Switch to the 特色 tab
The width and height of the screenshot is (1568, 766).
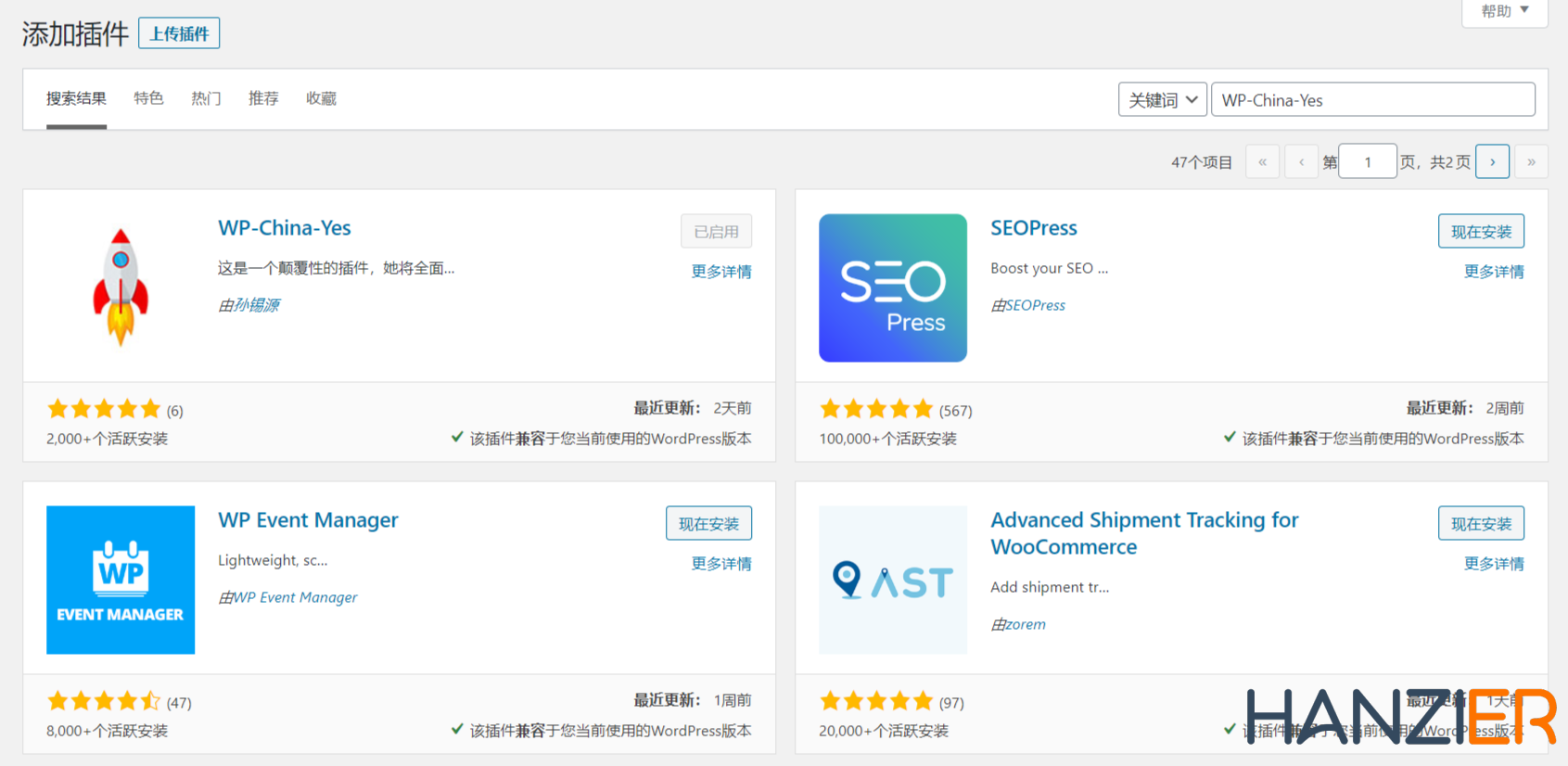point(148,98)
